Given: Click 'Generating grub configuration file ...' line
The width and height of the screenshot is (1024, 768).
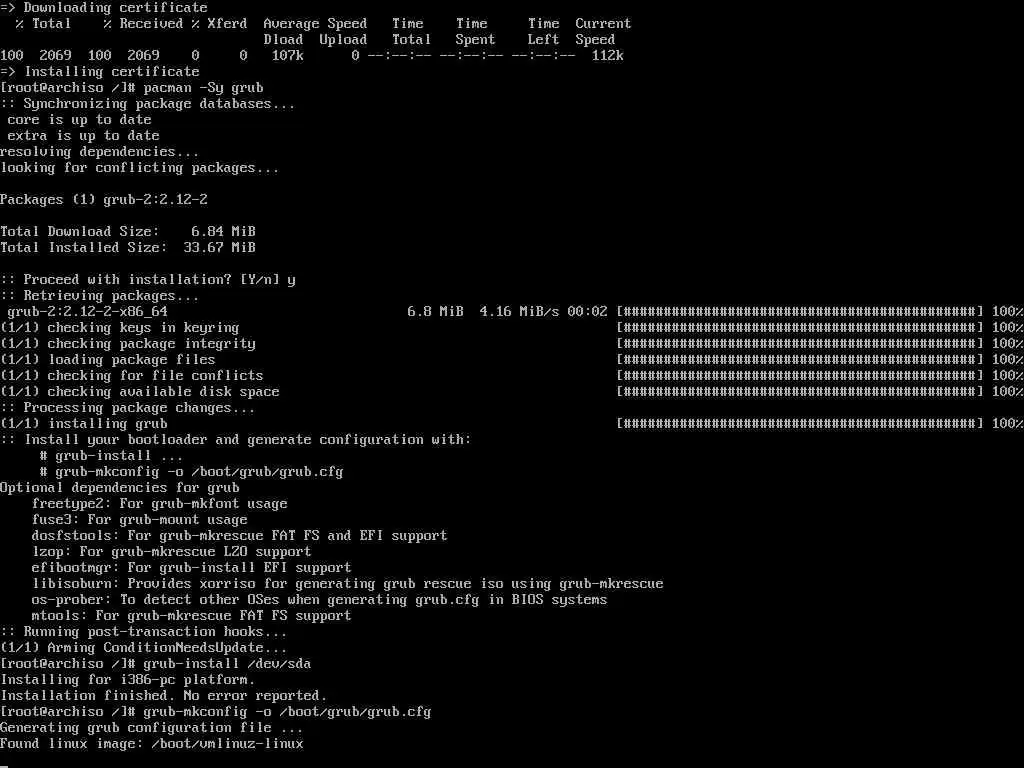Looking at the screenshot, I should point(152,728).
